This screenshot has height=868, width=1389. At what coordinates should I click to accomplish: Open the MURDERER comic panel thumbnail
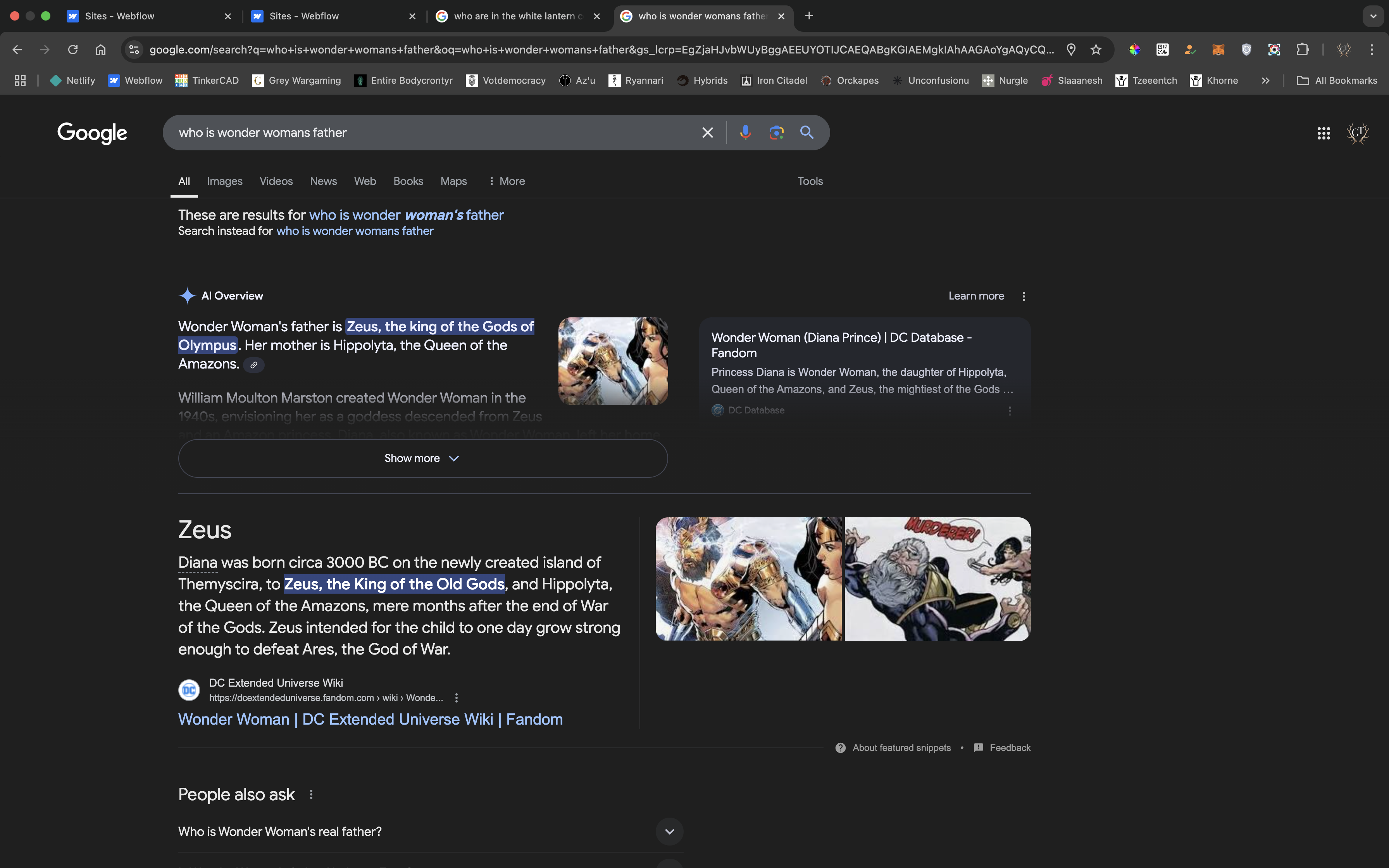click(937, 579)
